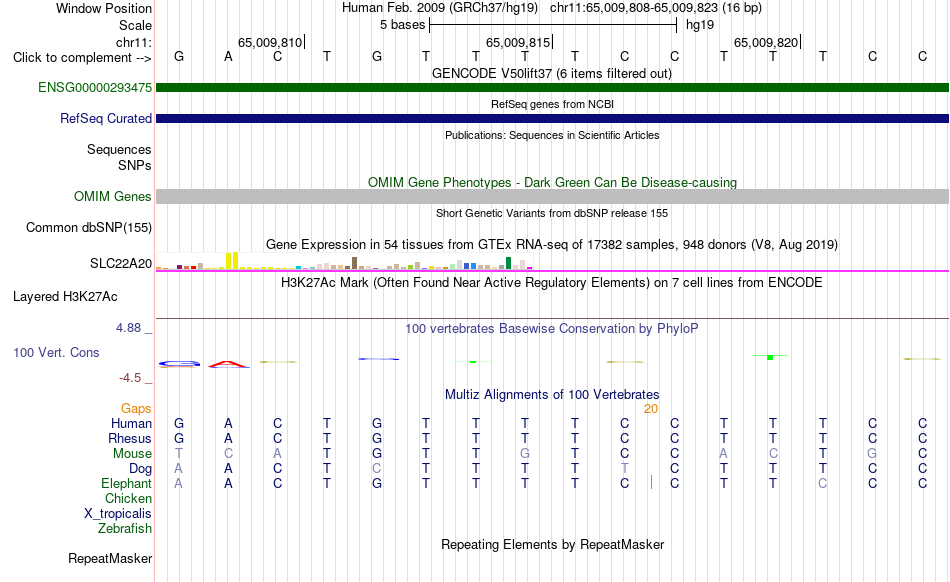Click the dark blue RefSeq Curated bar
Viewport: 950px width, 582px height.
tap(552, 118)
